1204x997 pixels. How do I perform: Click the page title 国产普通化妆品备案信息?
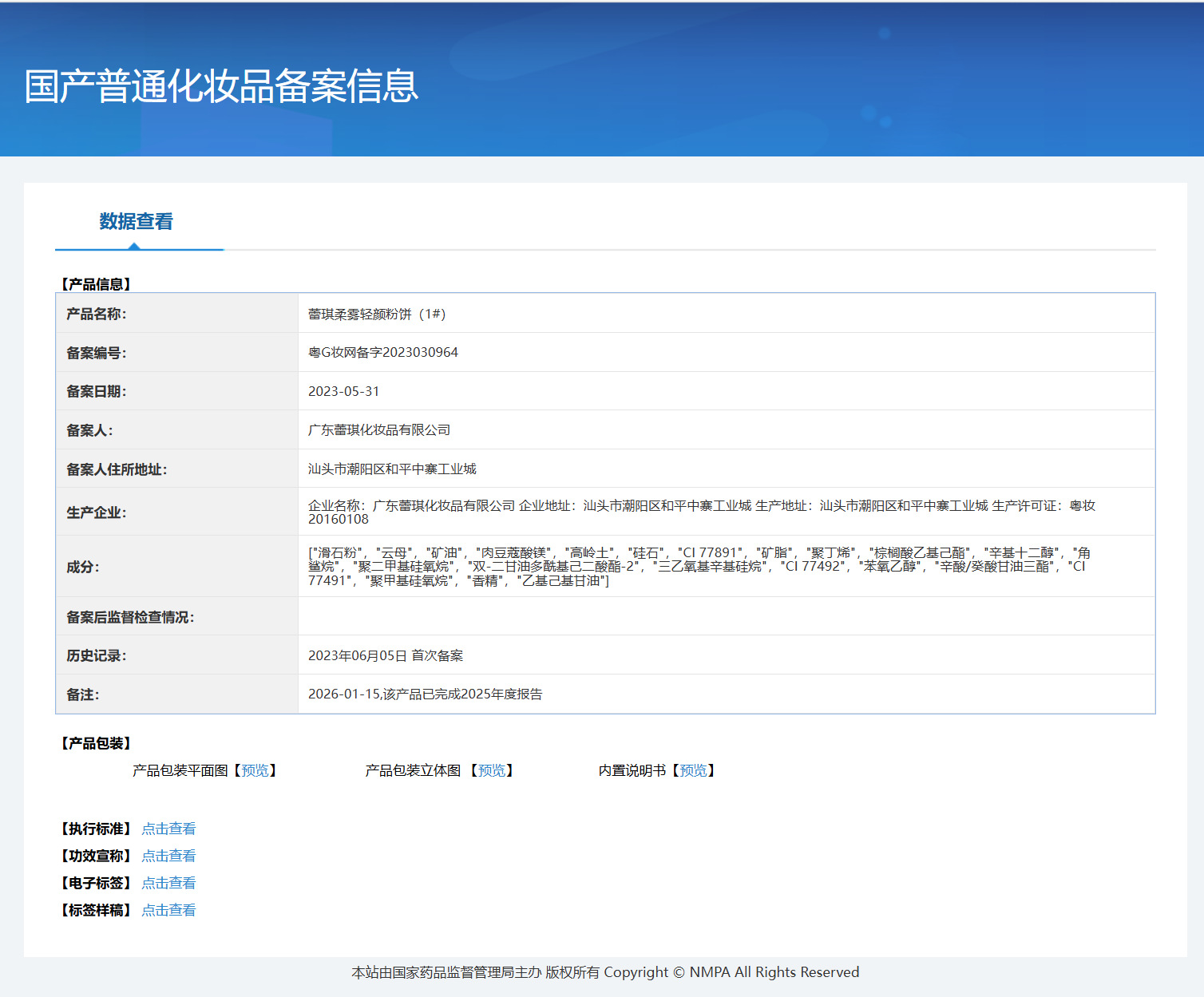tap(221, 86)
